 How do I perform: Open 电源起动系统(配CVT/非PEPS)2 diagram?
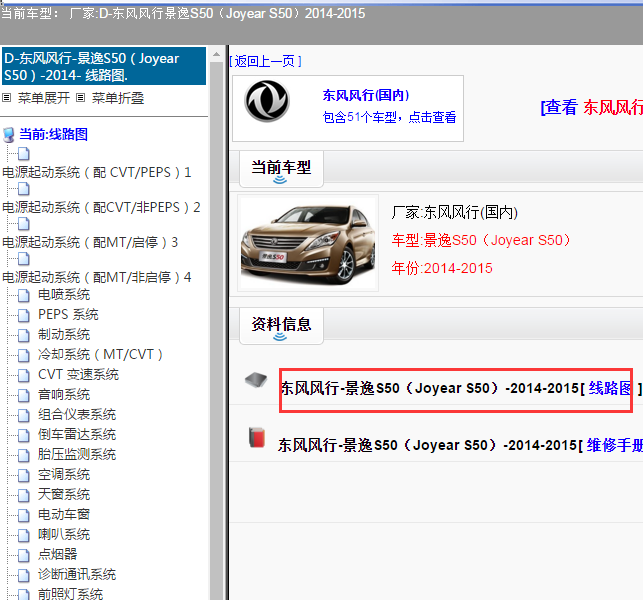point(101,207)
